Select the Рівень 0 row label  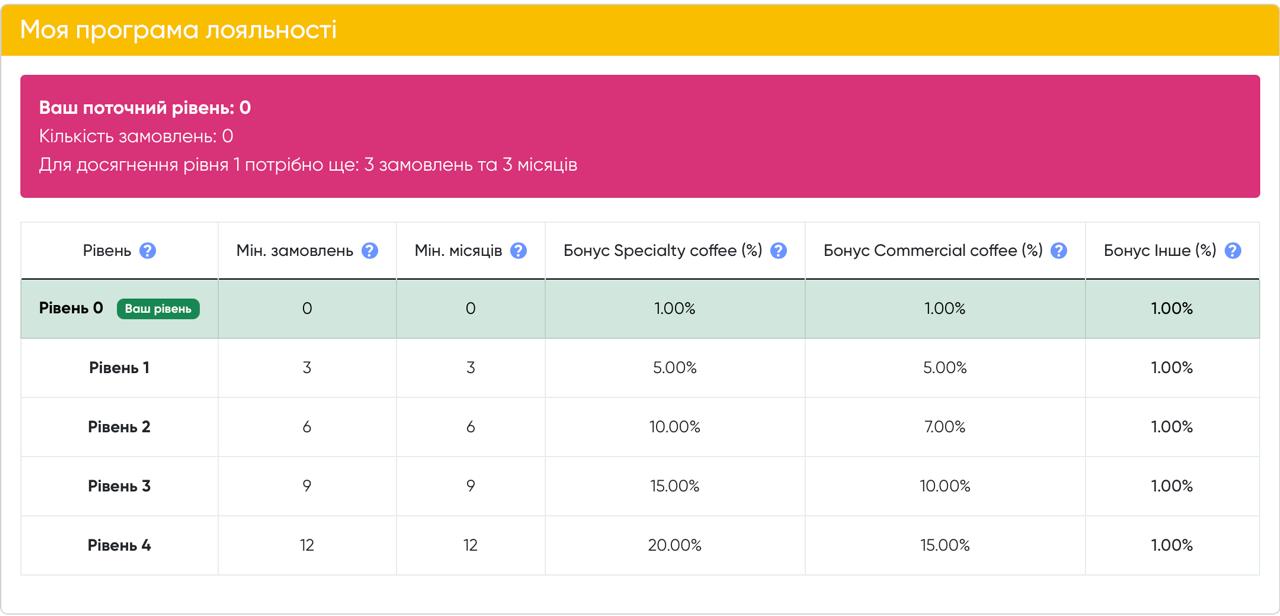point(71,309)
